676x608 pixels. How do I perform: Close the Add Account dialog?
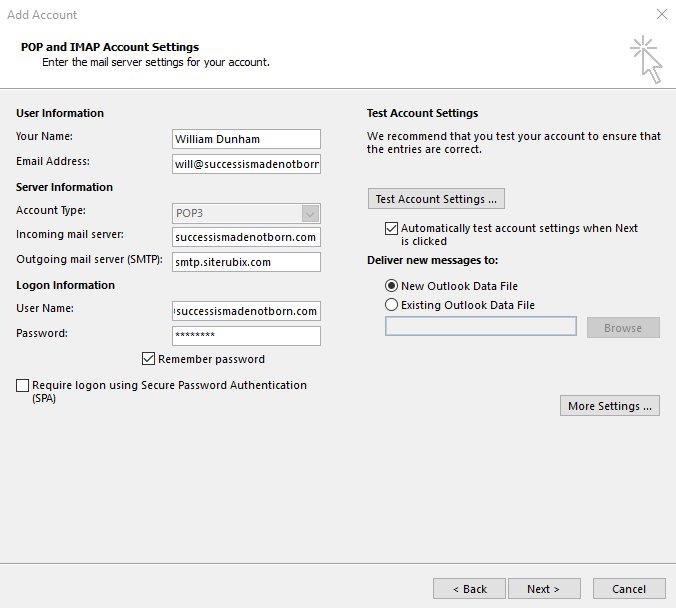click(x=662, y=14)
